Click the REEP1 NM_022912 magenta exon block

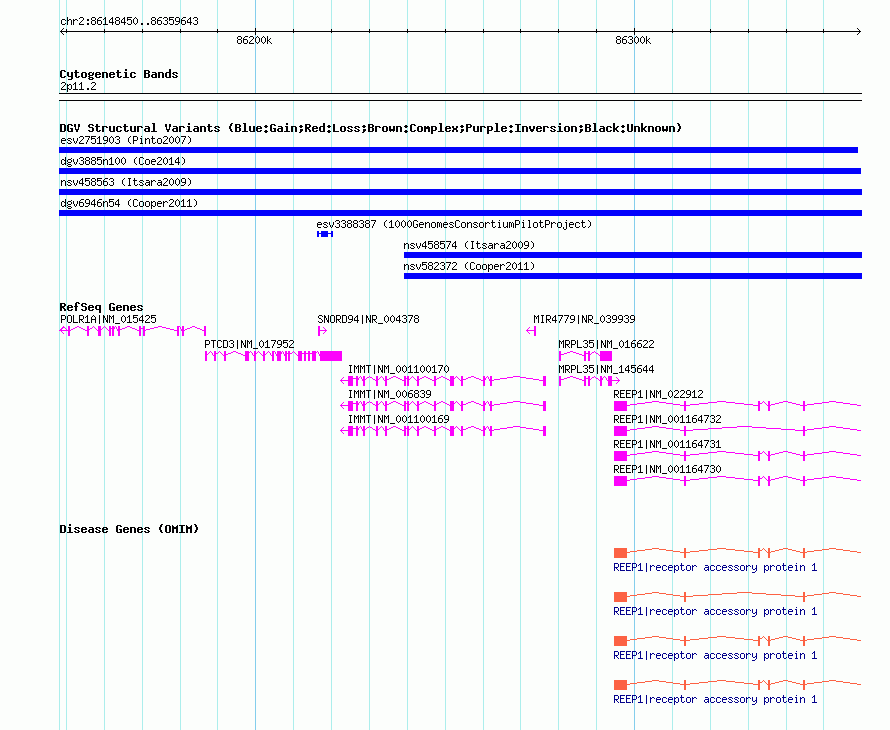pos(620,406)
